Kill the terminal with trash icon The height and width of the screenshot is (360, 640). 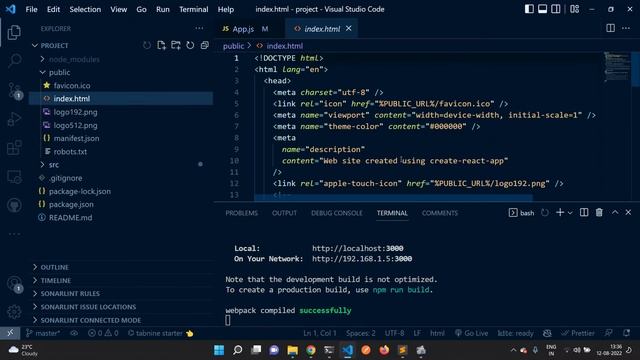599,212
